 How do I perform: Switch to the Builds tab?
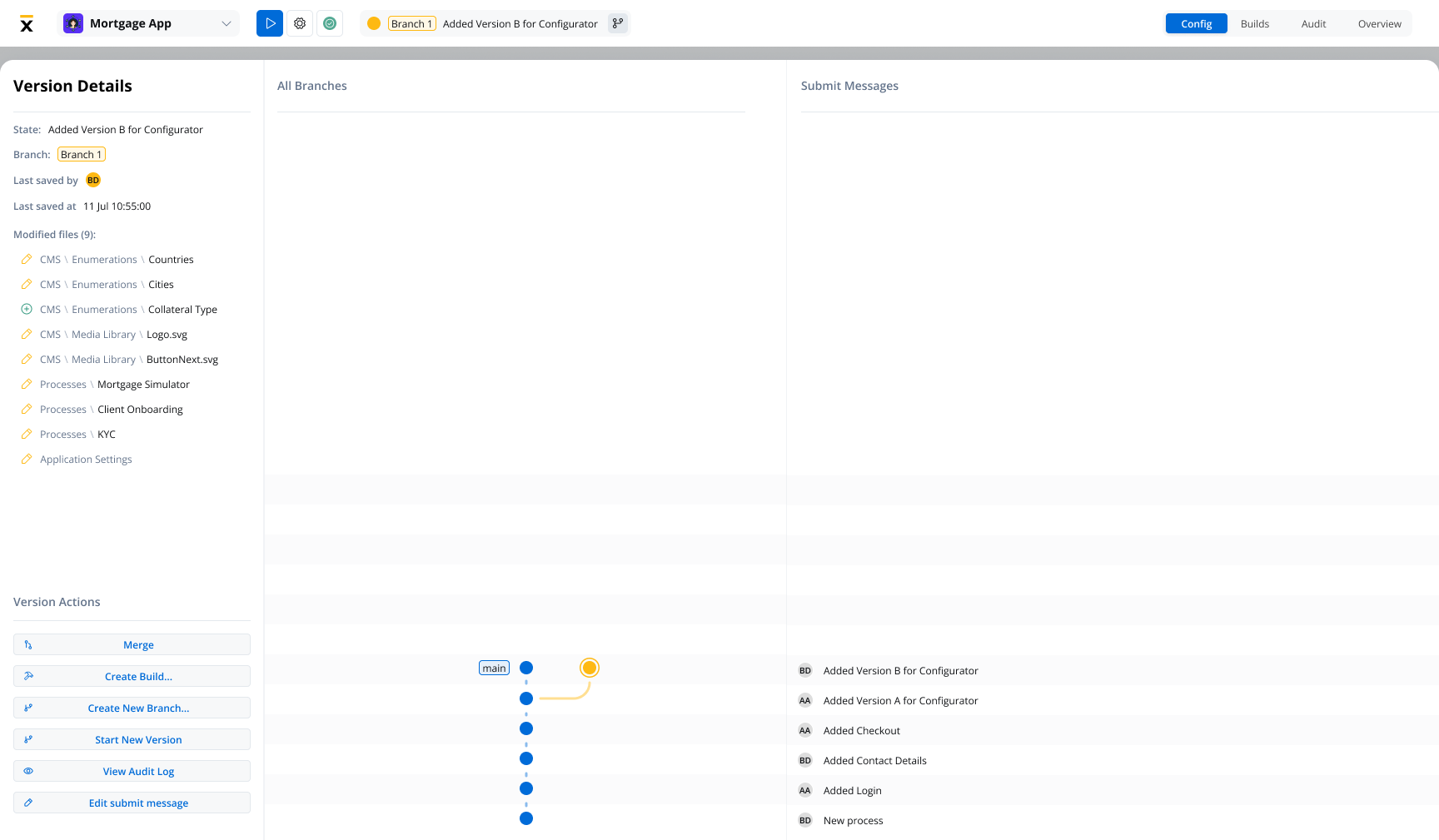pyautogui.click(x=1254, y=23)
